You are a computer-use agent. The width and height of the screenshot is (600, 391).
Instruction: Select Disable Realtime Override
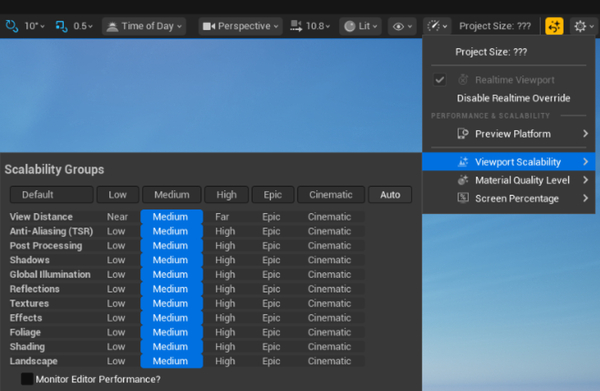(513, 98)
